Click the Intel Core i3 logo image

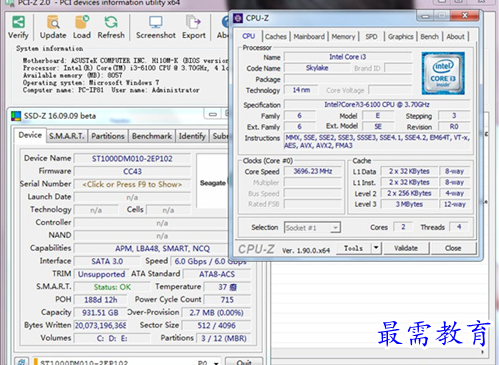coord(443,73)
